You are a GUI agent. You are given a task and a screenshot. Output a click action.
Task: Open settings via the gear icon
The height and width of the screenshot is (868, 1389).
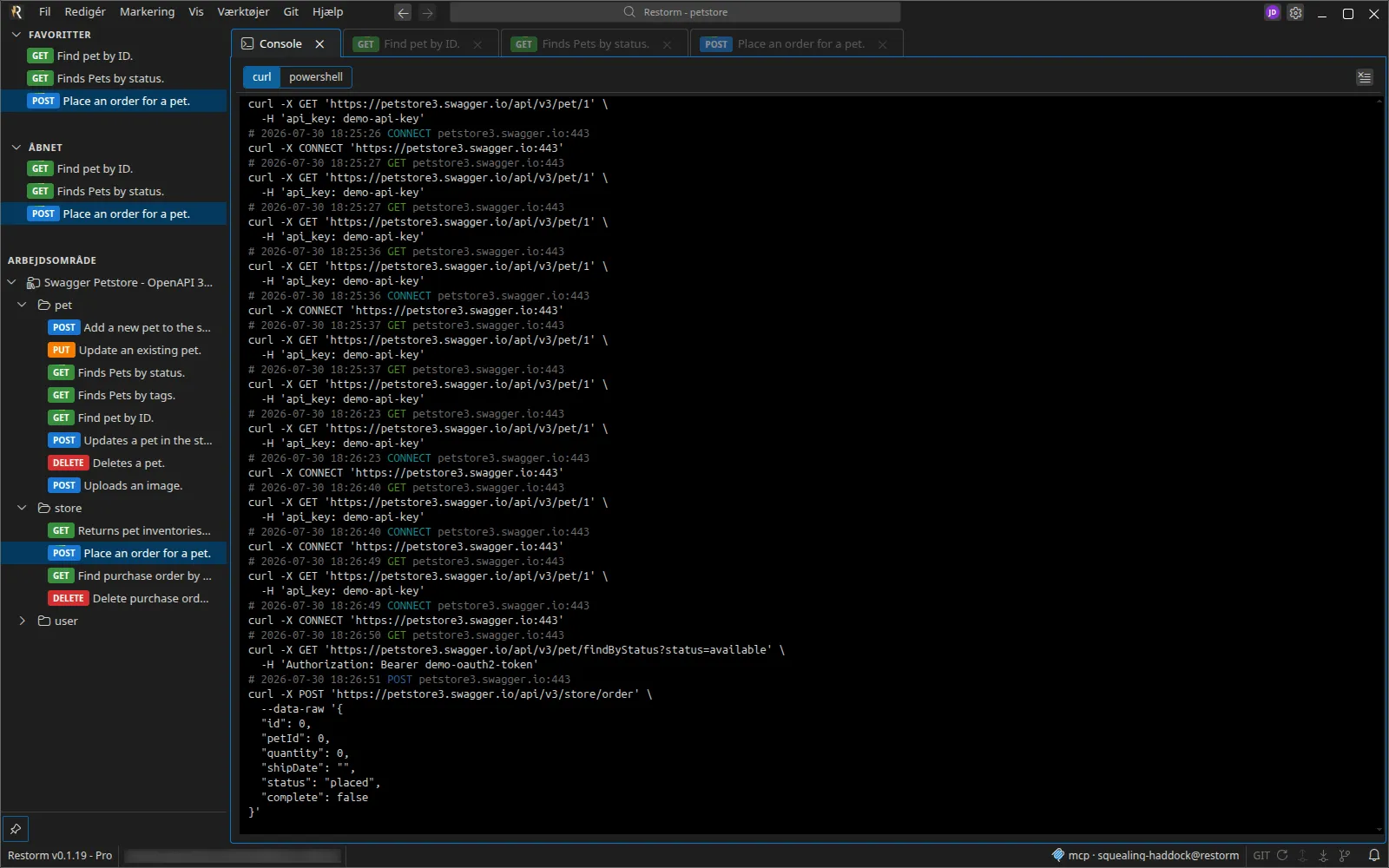(x=1295, y=13)
